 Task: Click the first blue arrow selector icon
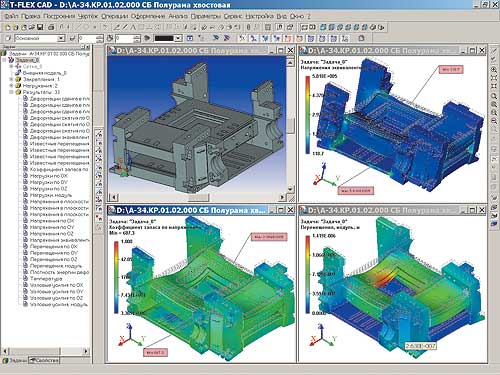(x=216, y=38)
